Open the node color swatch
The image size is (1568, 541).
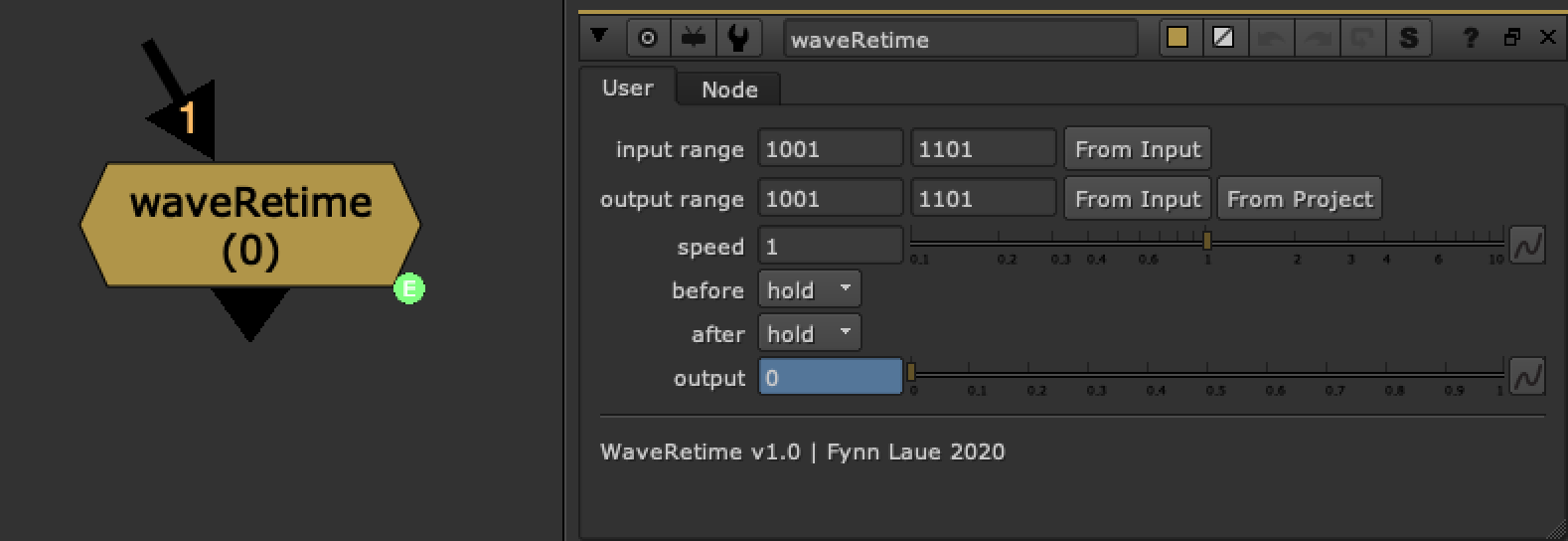(1177, 39)
